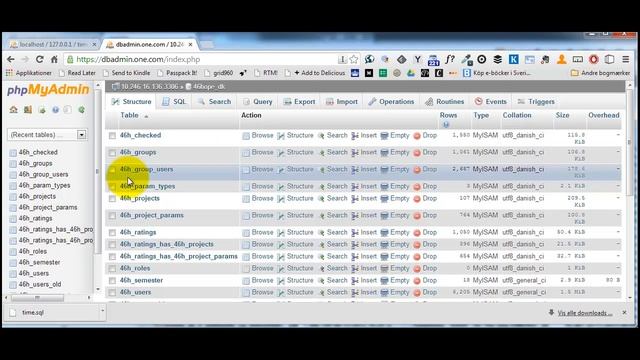Image resolution: width=640 pixels, height=360 pixels.
Task: Open 46h_param_types table link
Action: [x=147, y=186]
